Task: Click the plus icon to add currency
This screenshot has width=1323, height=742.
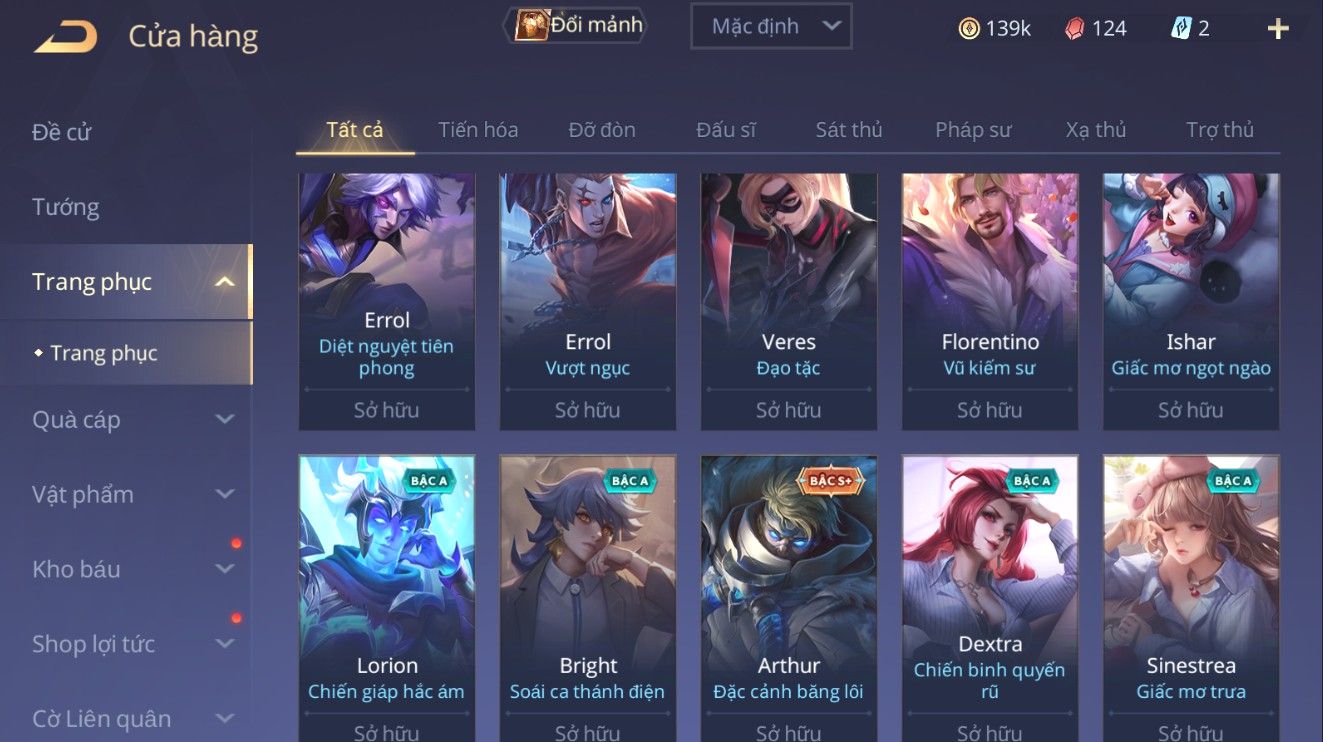Action: pyautogui.click(x=1277, y=29)
